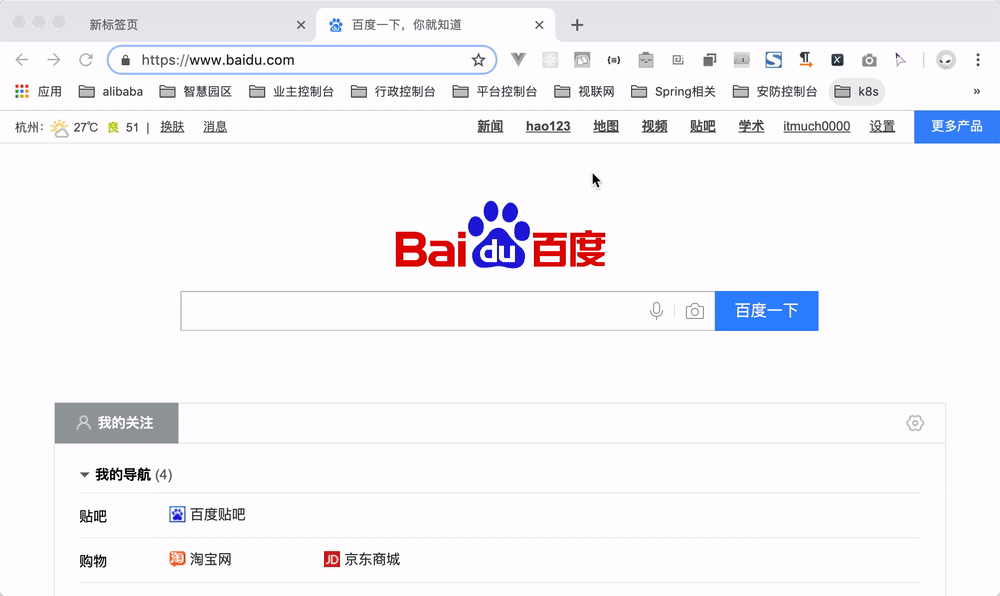Viewport: 1000px width, 596px height.
Task: Click the Baidu logo
Action: coord(500,236)
